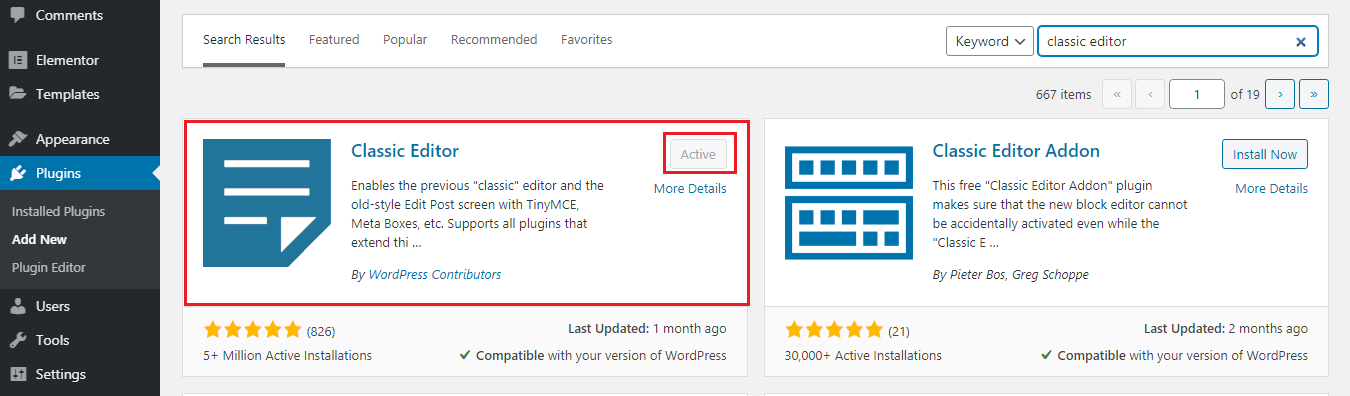Click the Tools menu label

click(x=52, y=340)
